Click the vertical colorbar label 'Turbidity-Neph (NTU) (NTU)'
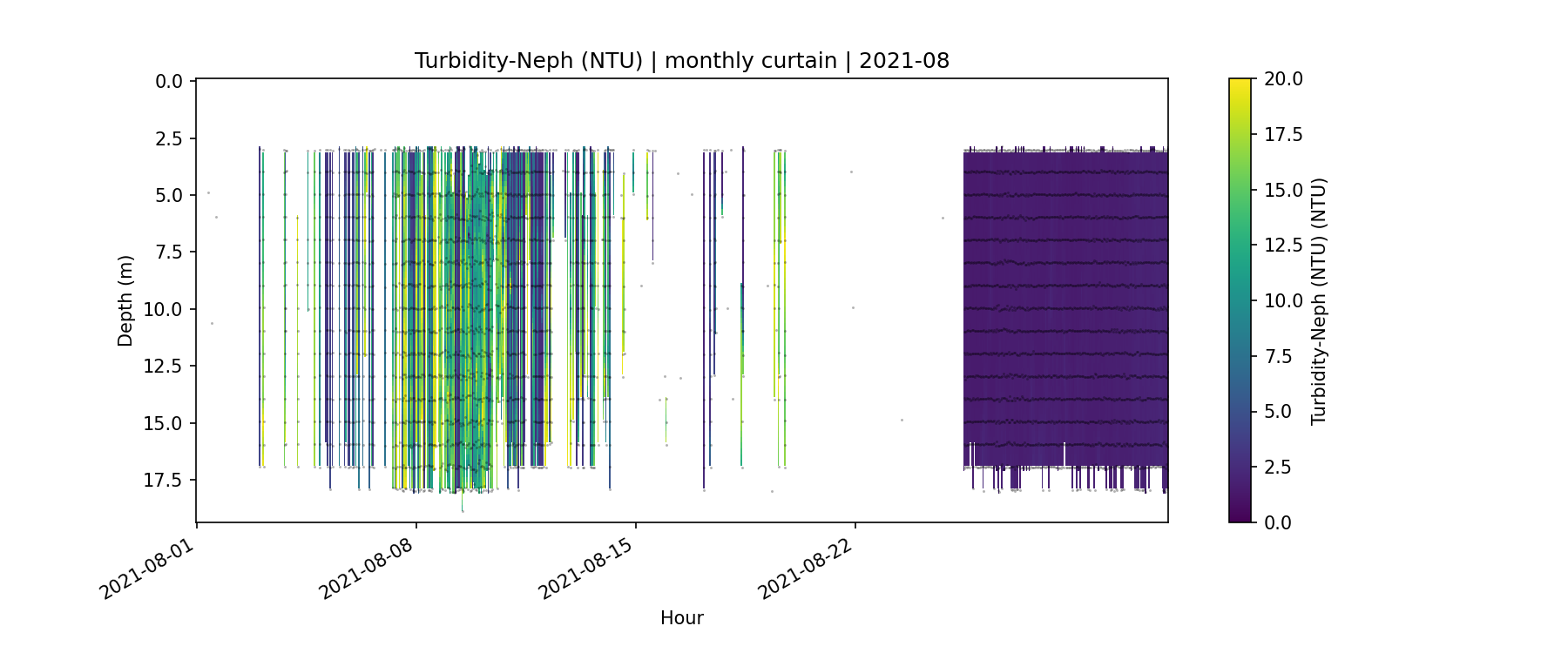 point(1319,301)
